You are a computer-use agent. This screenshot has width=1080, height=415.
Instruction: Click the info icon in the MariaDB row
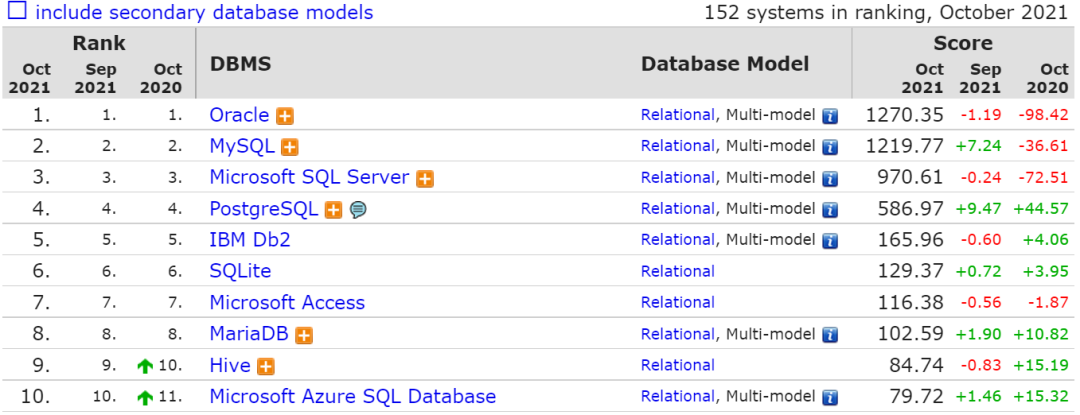pos(830,335)
